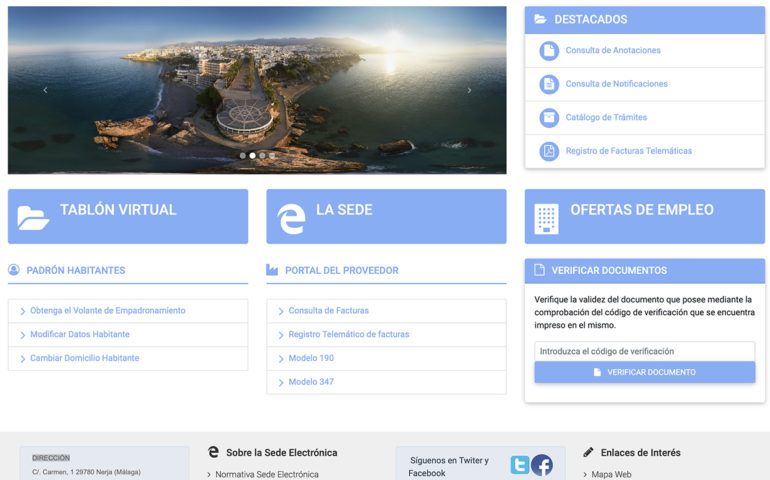Screen dimensions: 770x480
Task: Select the first carousel indicator dot
Action: click(243, 155)
